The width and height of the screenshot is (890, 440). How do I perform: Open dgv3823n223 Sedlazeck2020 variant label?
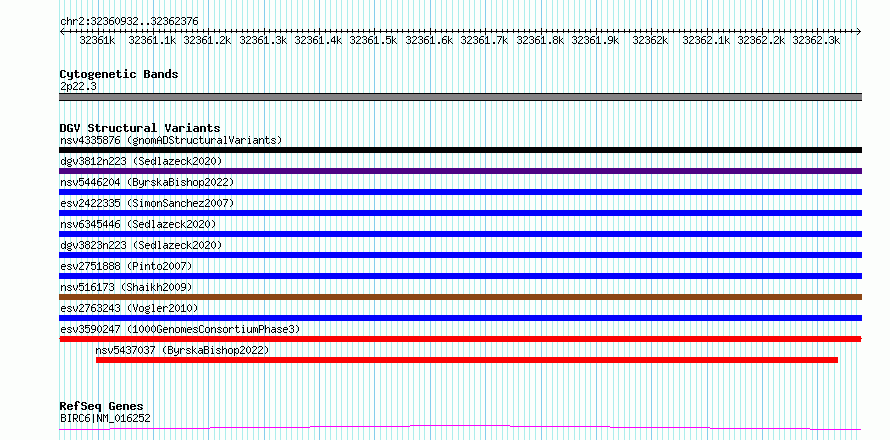pos(141,245)
